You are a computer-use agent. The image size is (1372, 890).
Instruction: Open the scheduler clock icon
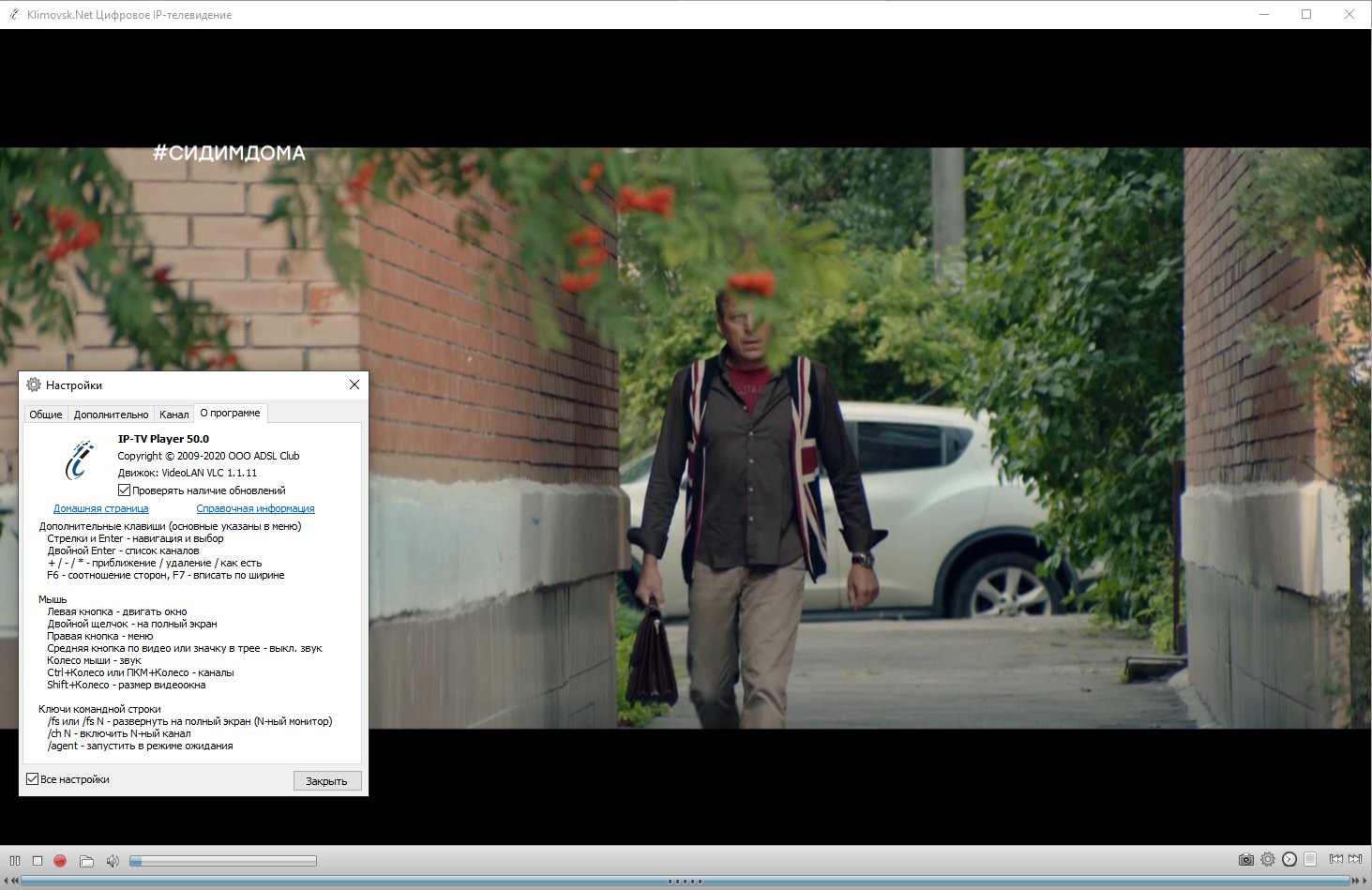click(x=1289, y=859)
